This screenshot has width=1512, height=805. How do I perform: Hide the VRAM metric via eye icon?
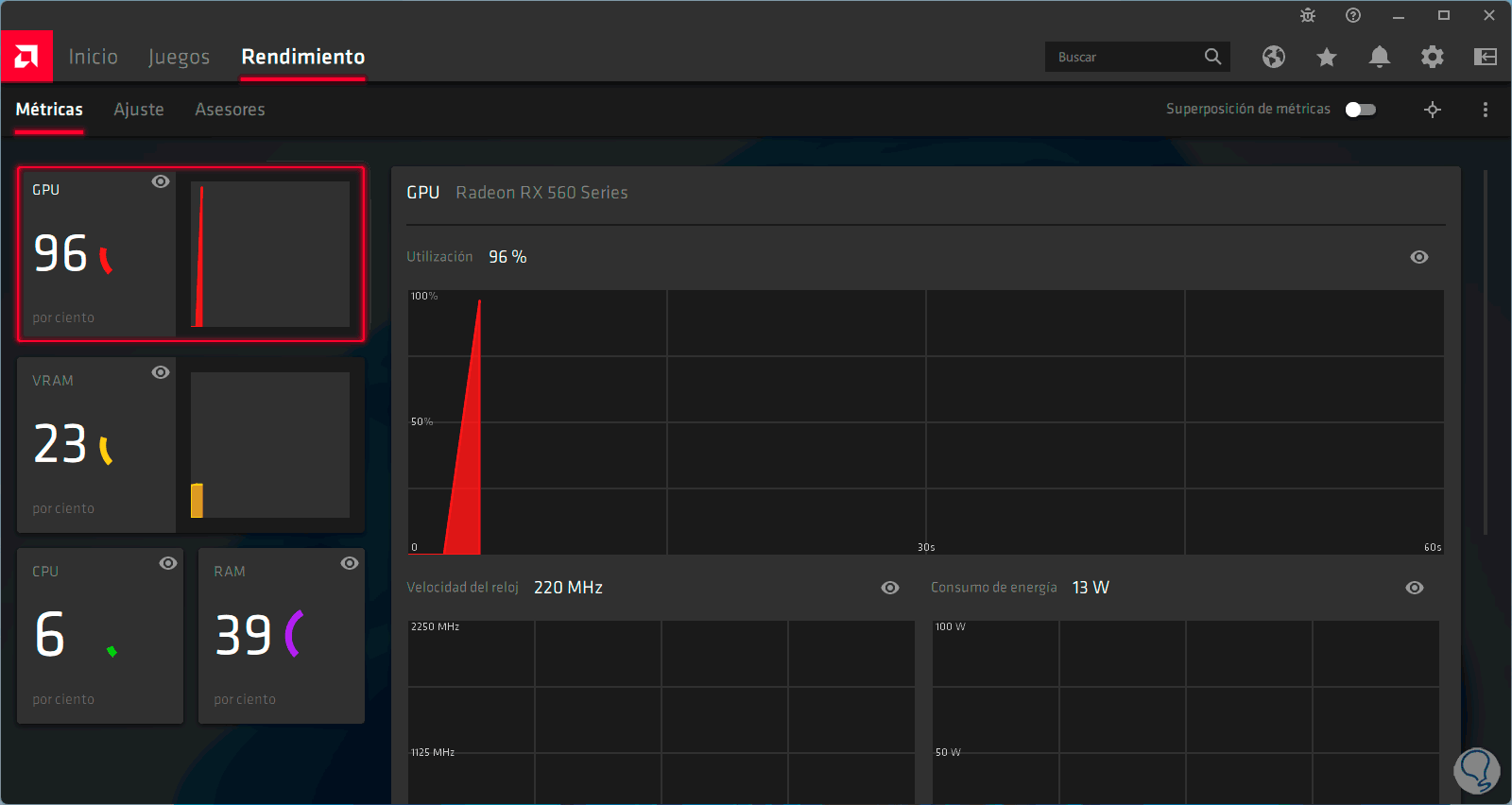[x=161, y=372]
